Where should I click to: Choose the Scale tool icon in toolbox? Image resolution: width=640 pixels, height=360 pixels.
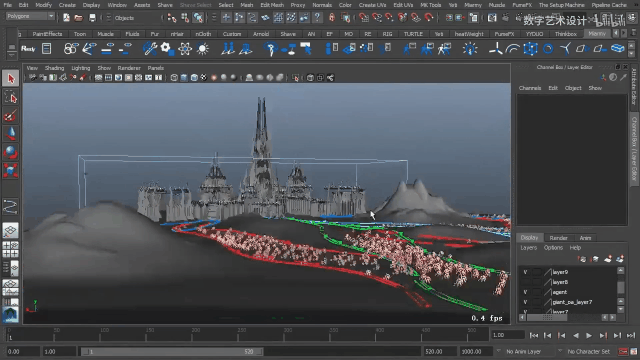coord(11,170)
